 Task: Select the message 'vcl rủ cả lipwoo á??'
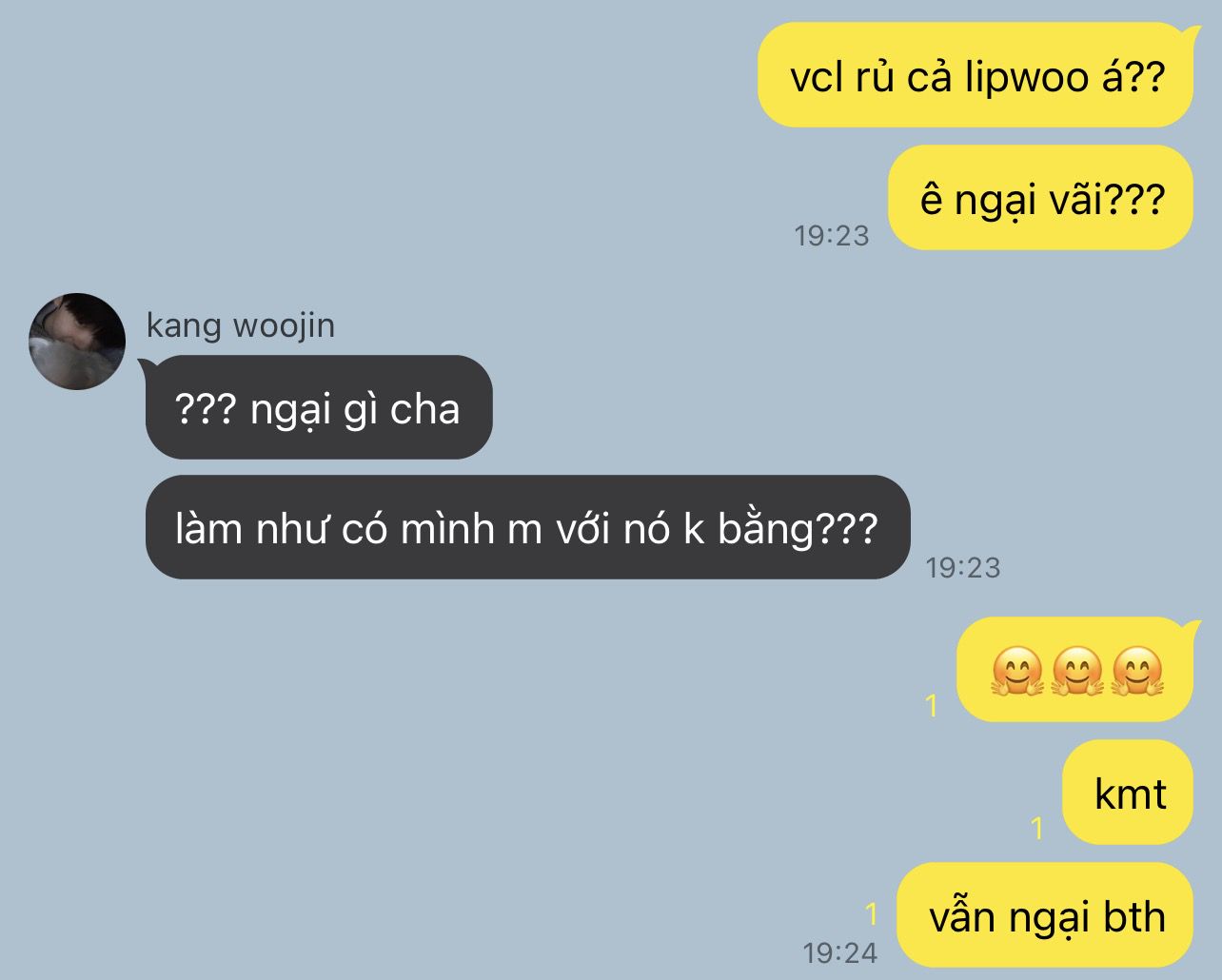coord(976,75)
